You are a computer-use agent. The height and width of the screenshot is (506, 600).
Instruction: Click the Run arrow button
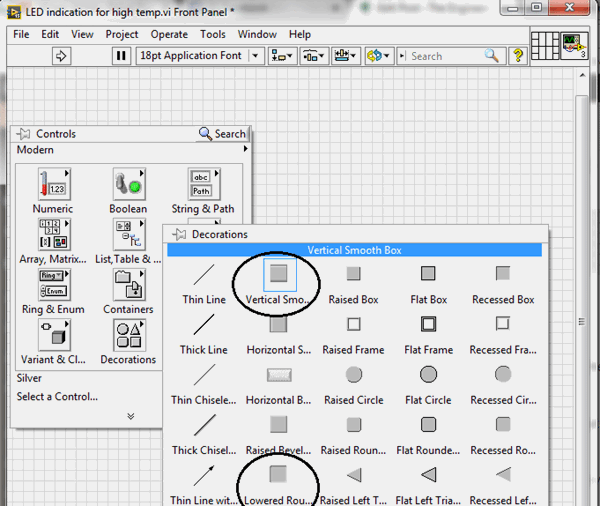(x=61, y=56)
